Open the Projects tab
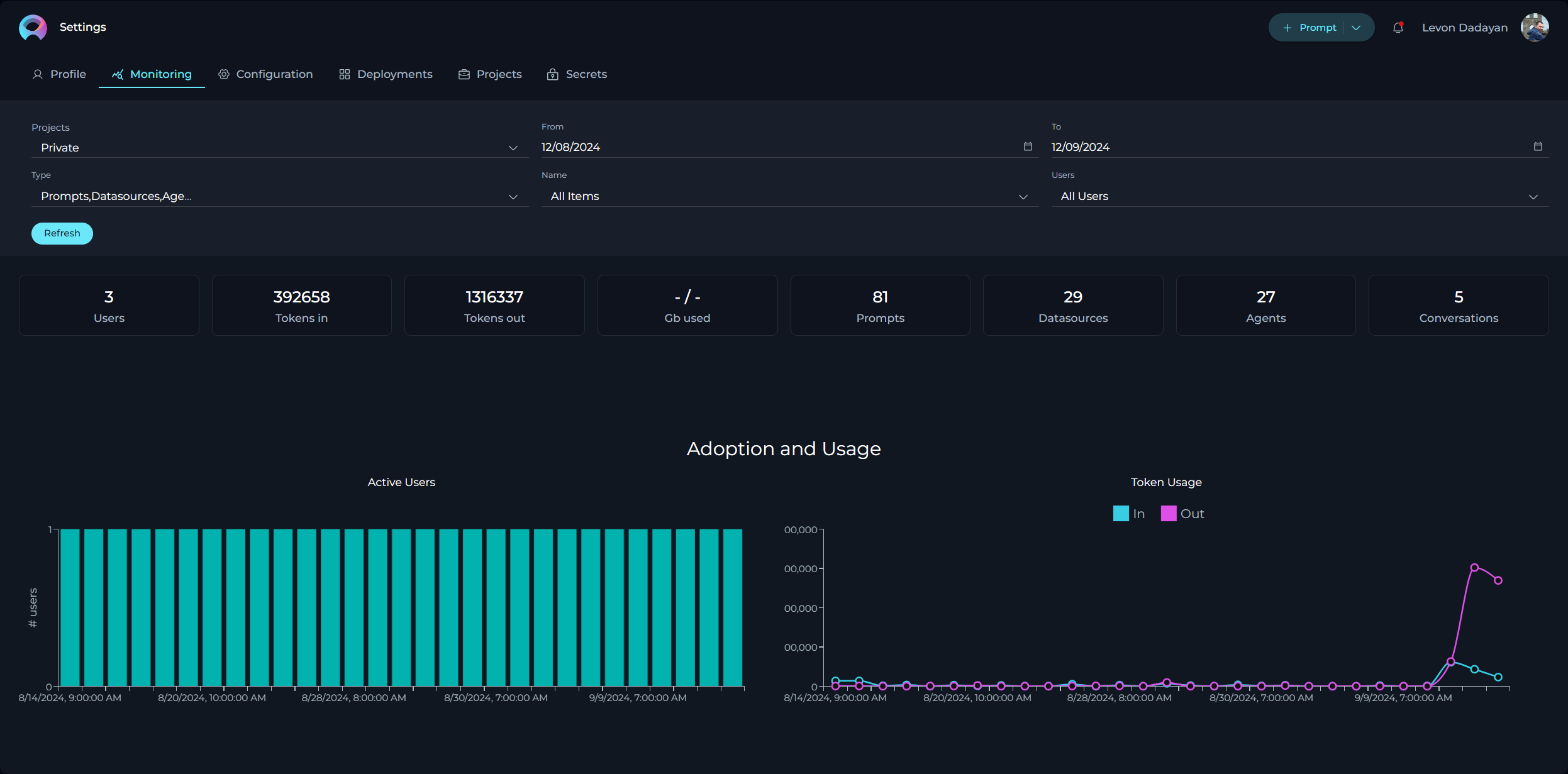Image resolution: width=1568 pixels, height=774 pixels. tap(490, 74)
